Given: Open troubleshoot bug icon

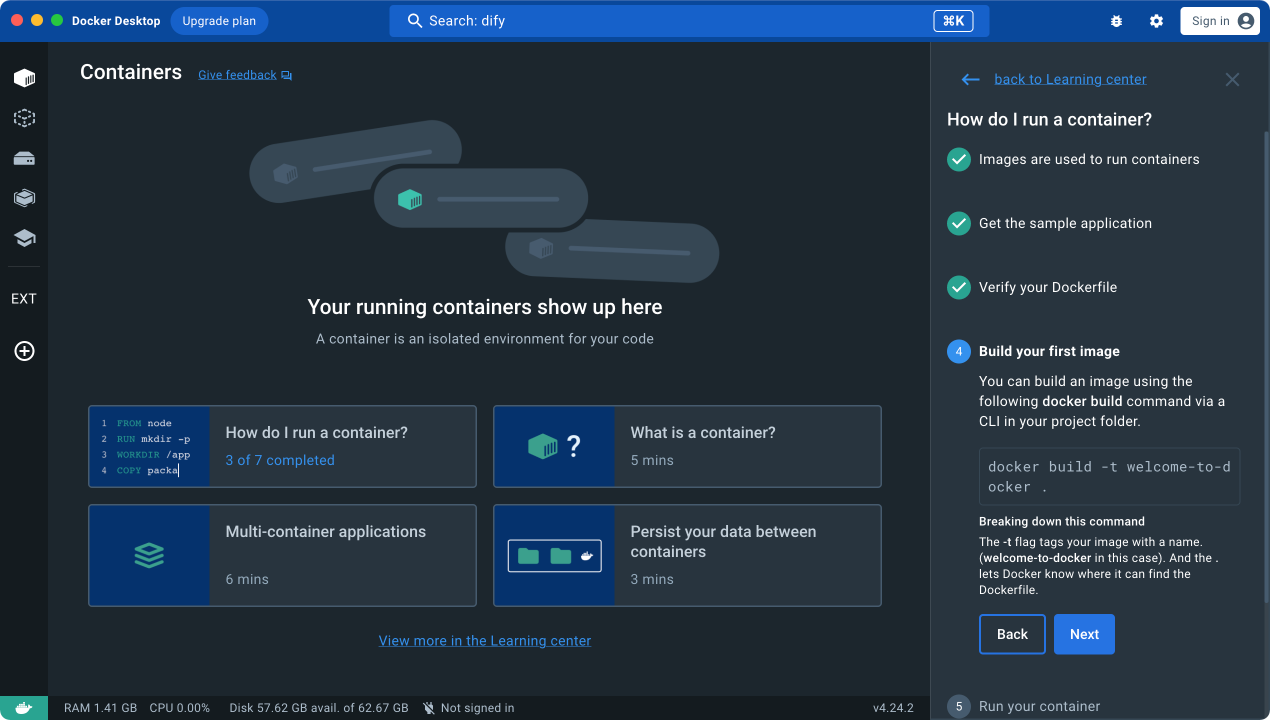Looking at the screenshot, I should 1116,21.
